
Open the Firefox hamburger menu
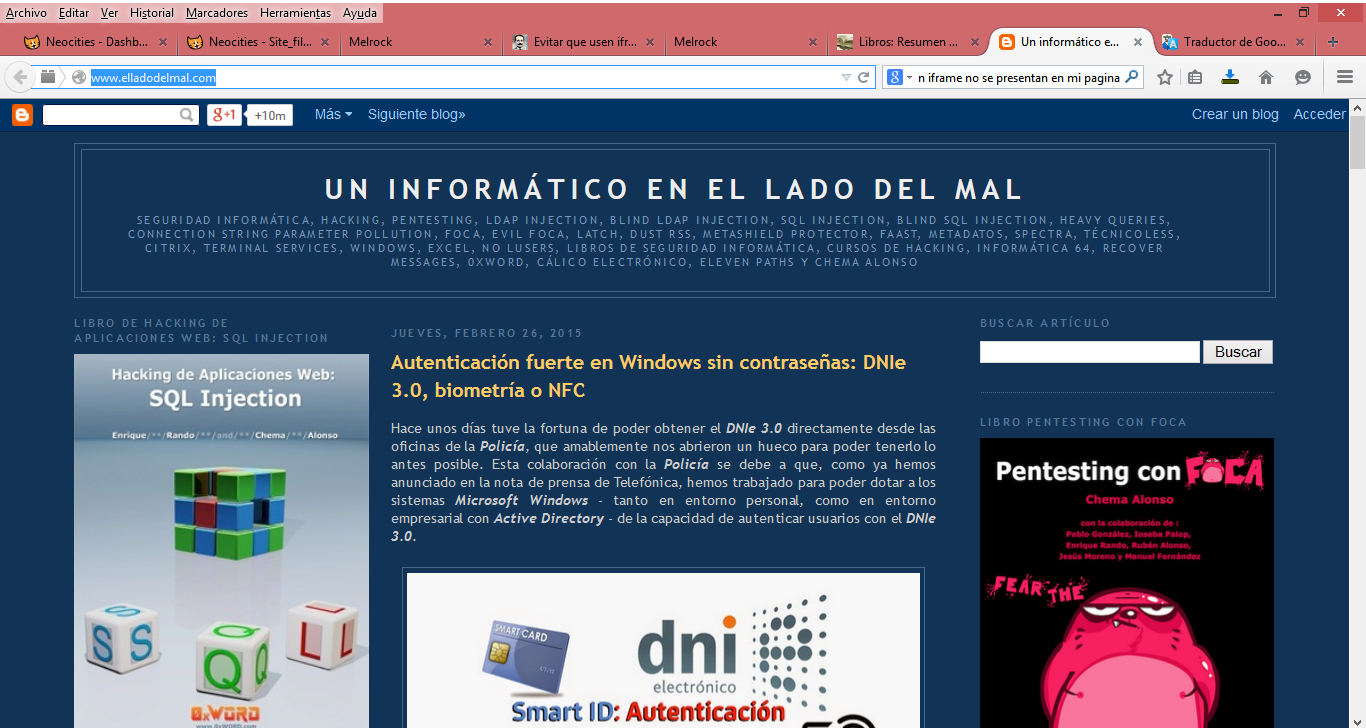(x=1345, y=77)
